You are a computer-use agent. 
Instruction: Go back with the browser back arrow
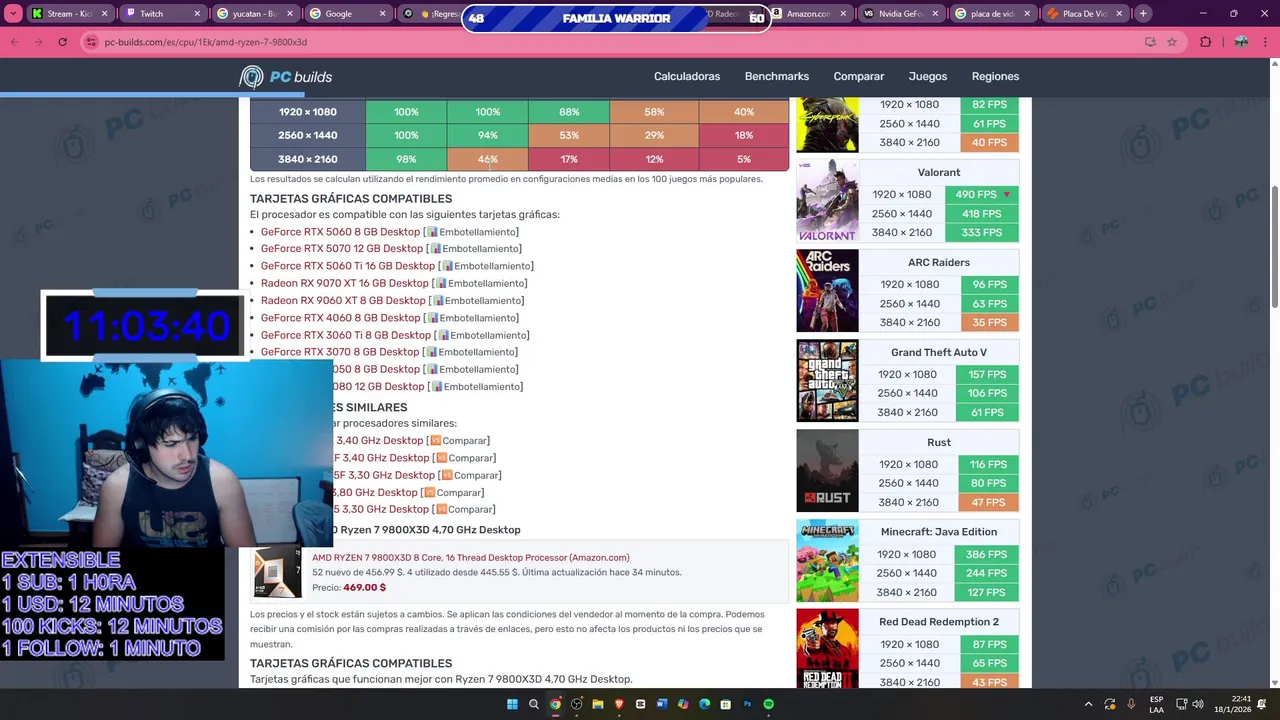(16, 42)
